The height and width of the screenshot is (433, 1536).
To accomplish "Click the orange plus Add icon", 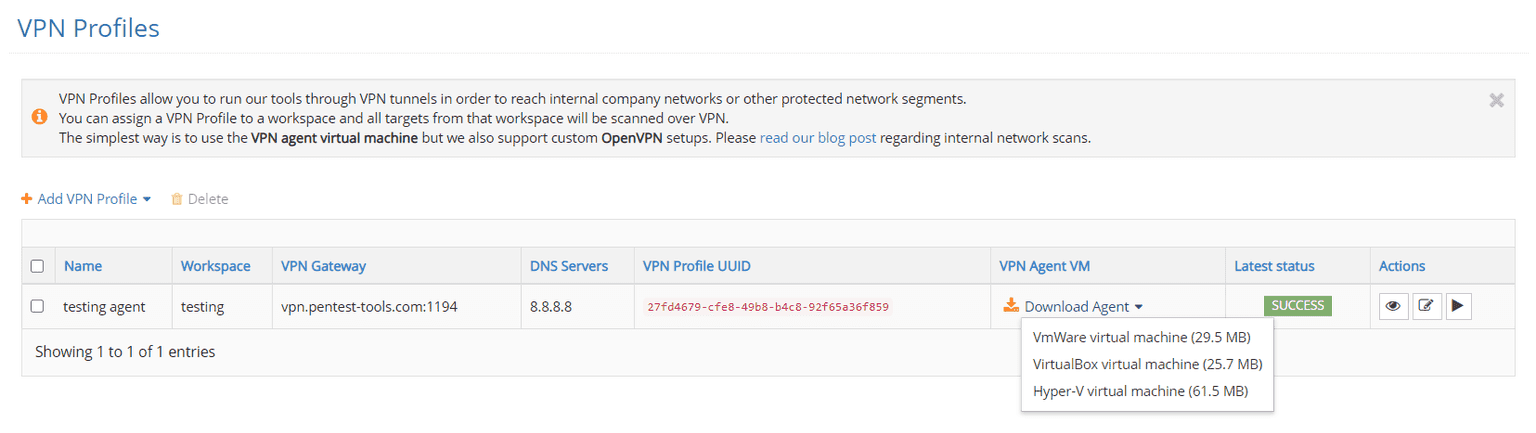I will [27, 199].
